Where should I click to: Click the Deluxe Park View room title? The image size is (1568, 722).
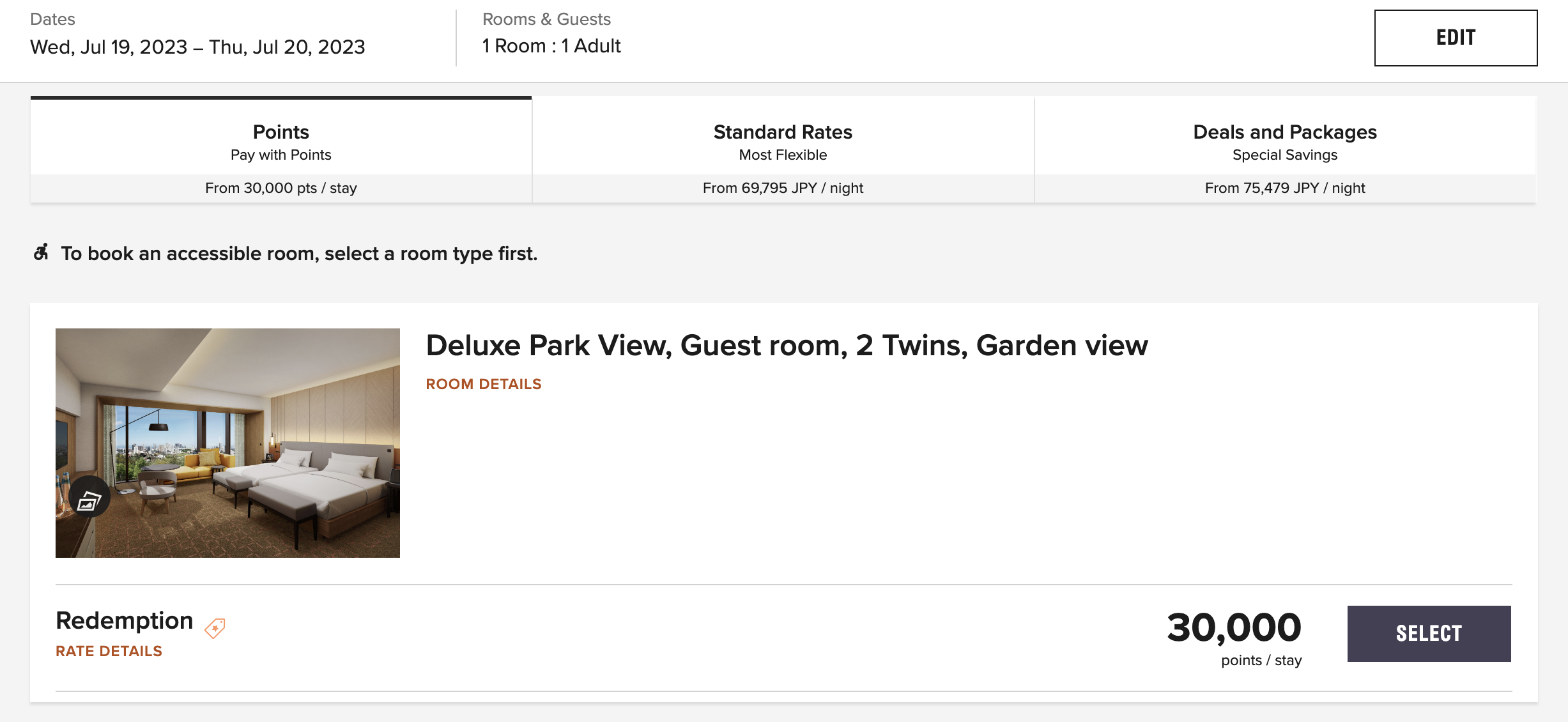[787, 346]
